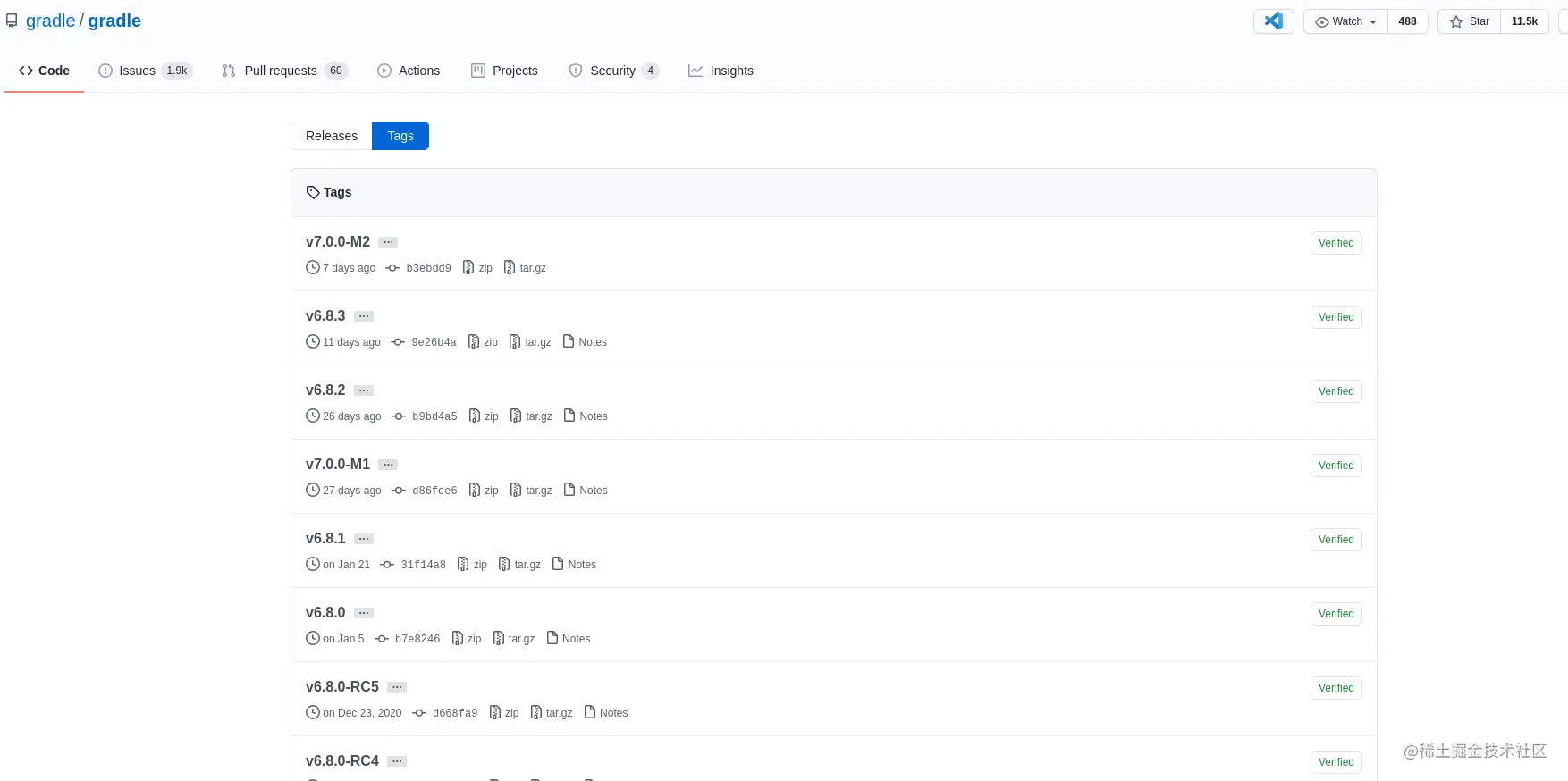
Task: Download v7.0.0-M2 tar.gz archive
Action: click(x=525, y=268)
